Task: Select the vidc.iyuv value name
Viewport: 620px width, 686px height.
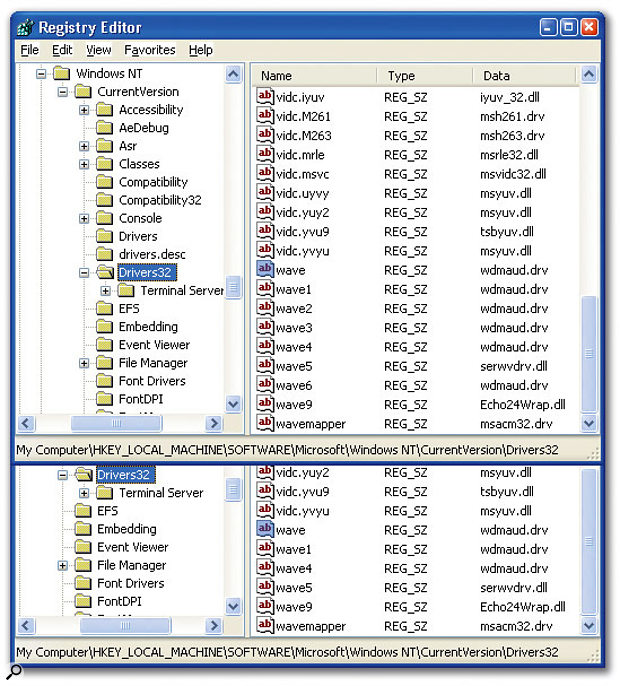Action: [x=301, y=98]
